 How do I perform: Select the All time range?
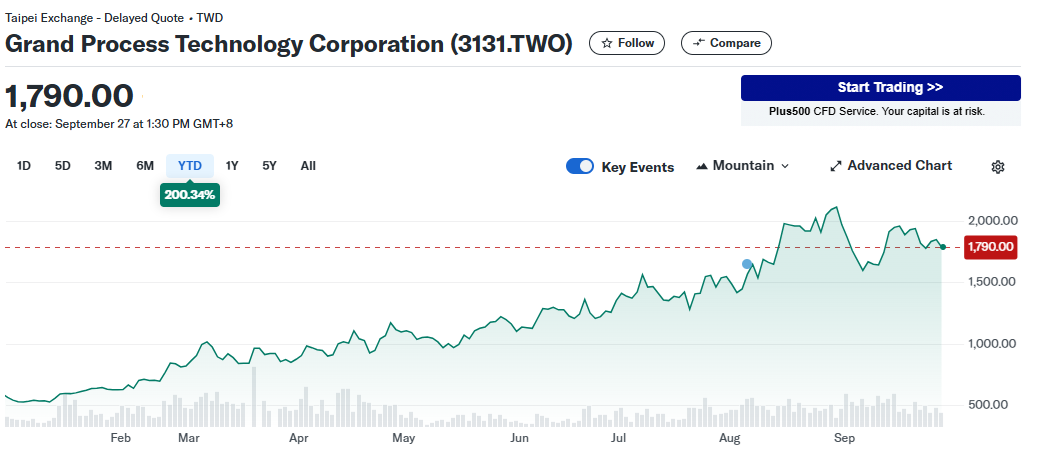point(308,166)
